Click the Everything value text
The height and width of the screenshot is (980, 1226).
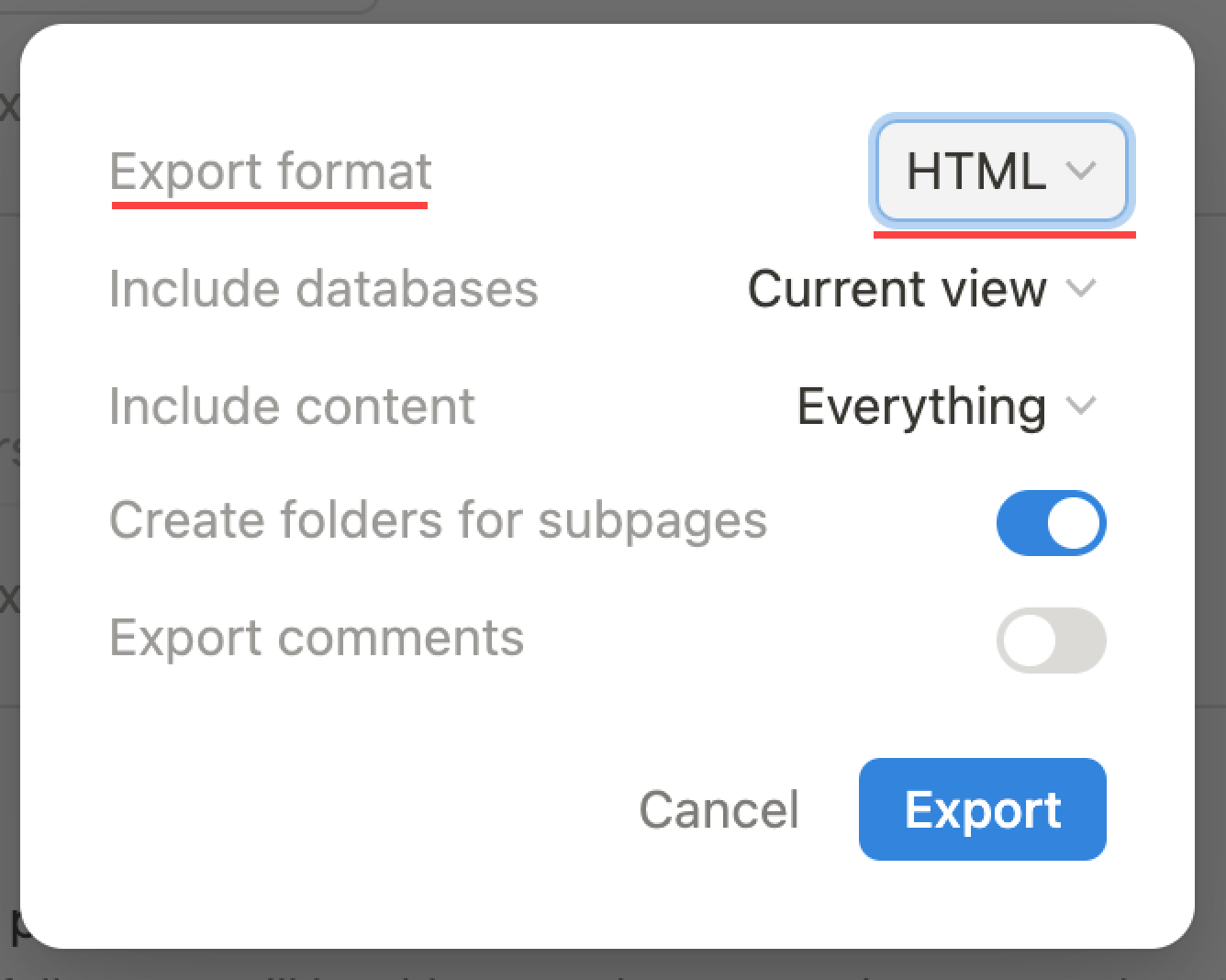pos(921,406)
